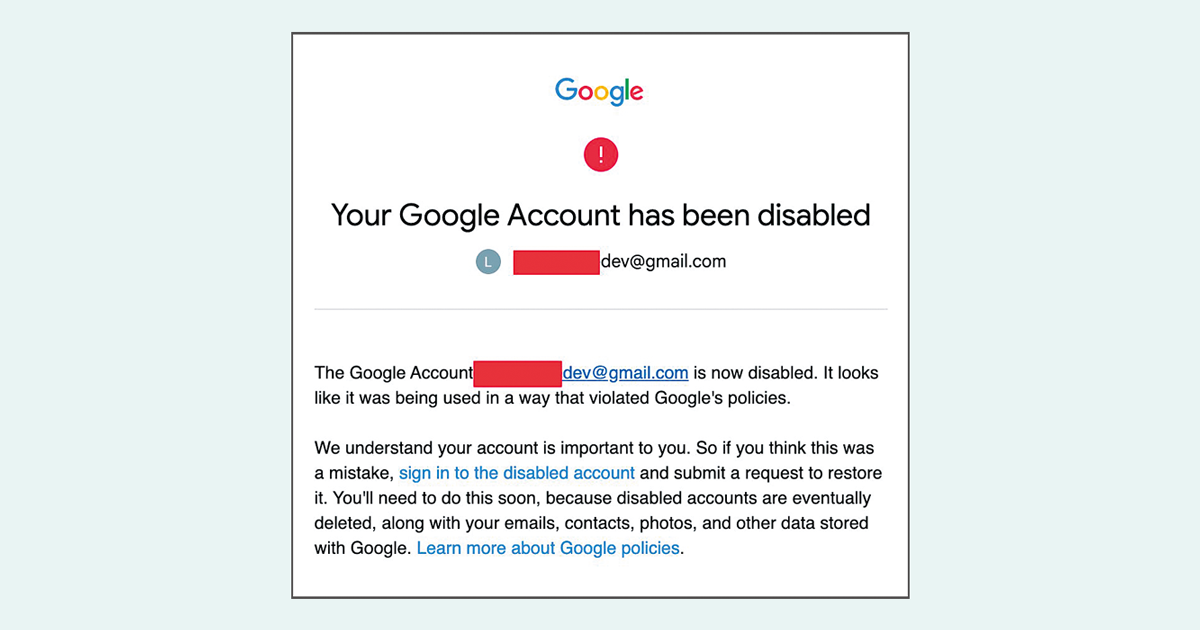
Task: Click the blue "G" in Google logo
Action: tap(566, 89)
